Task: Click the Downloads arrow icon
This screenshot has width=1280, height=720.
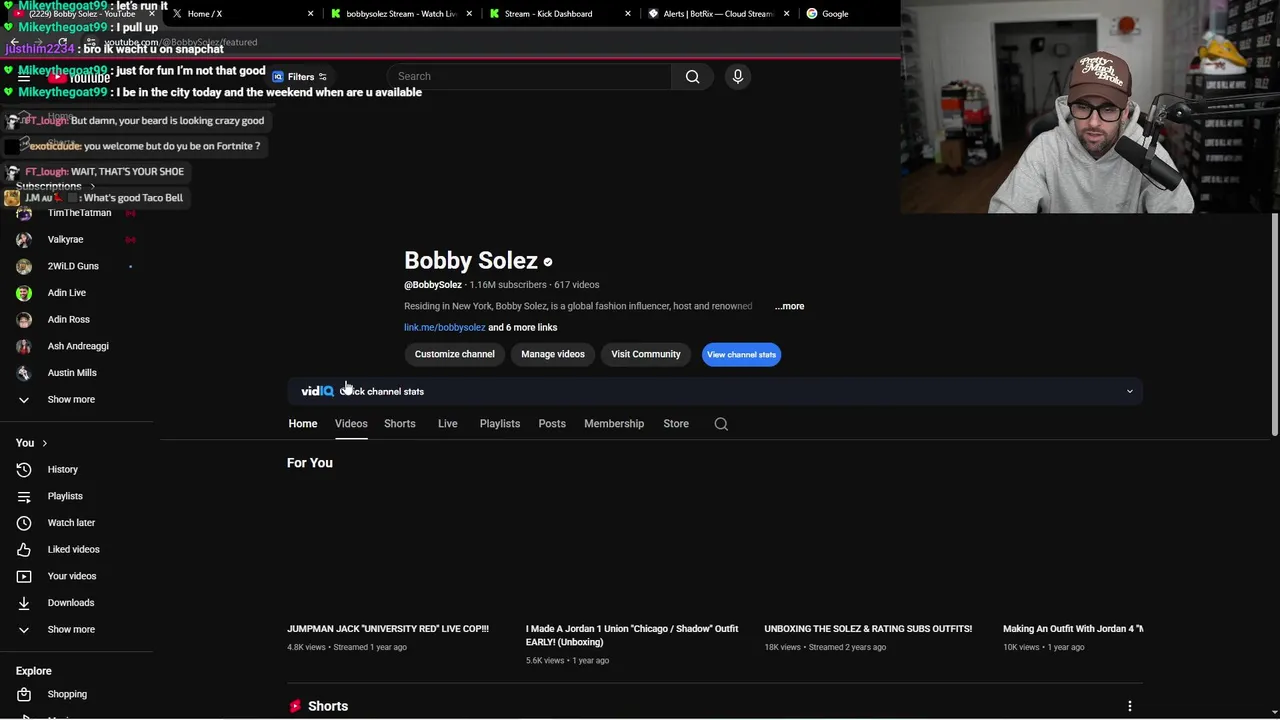Action: point(24,603)
